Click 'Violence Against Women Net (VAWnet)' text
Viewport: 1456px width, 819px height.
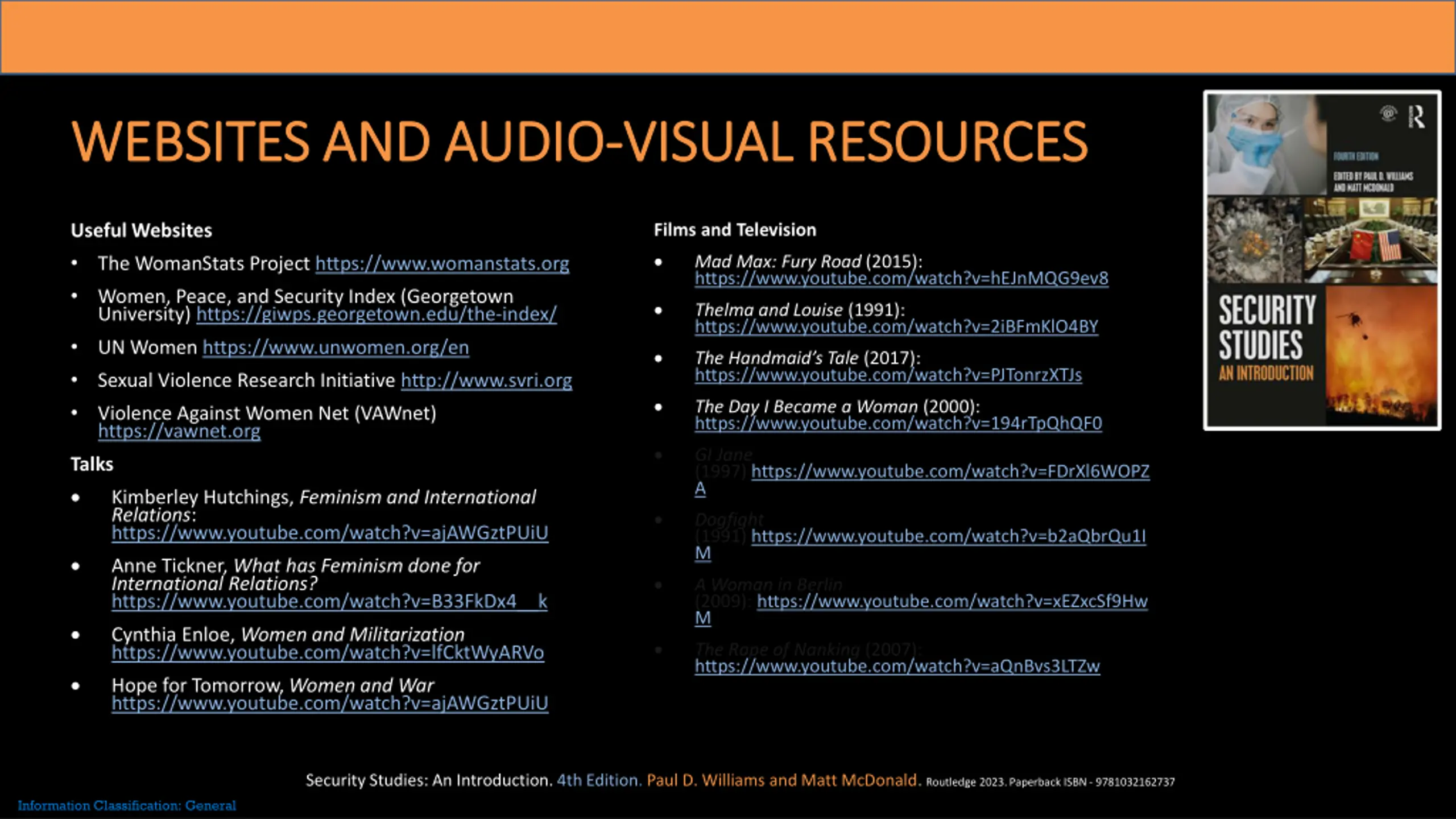pos(267,413)
